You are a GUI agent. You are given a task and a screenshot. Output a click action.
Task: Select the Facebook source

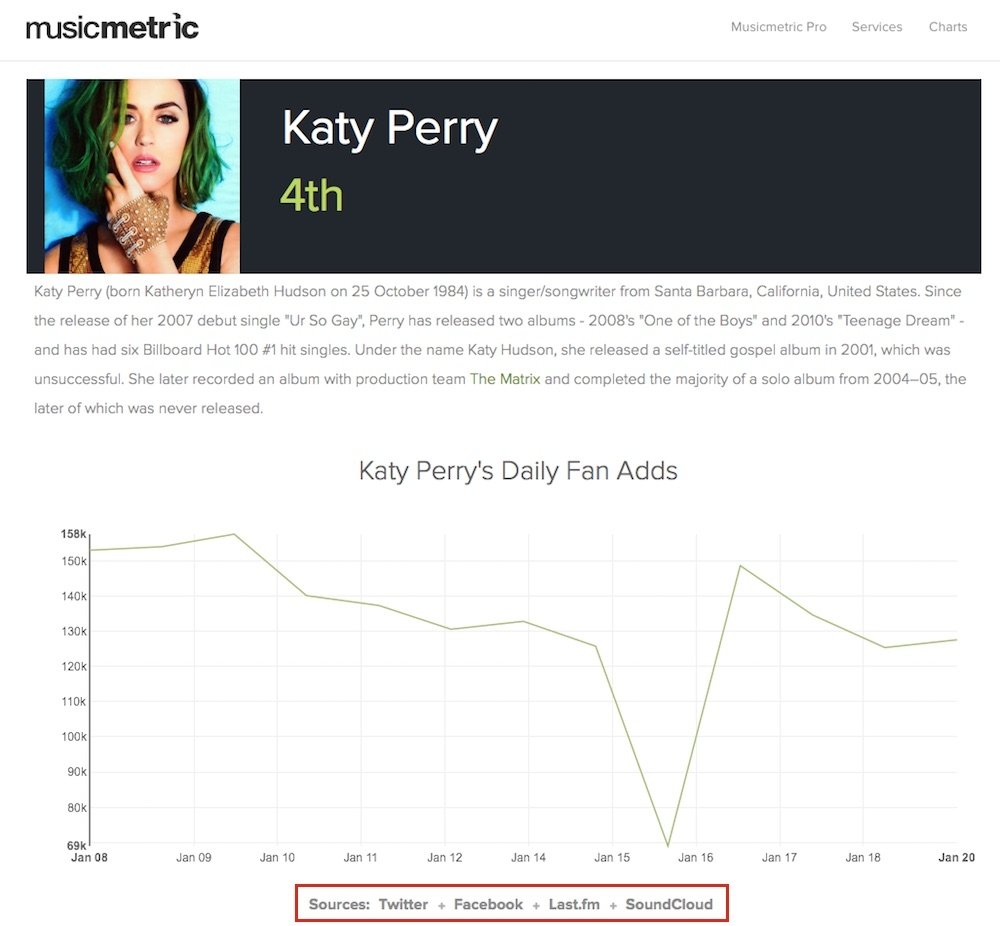pyautogui.click(x=488, y=904)
